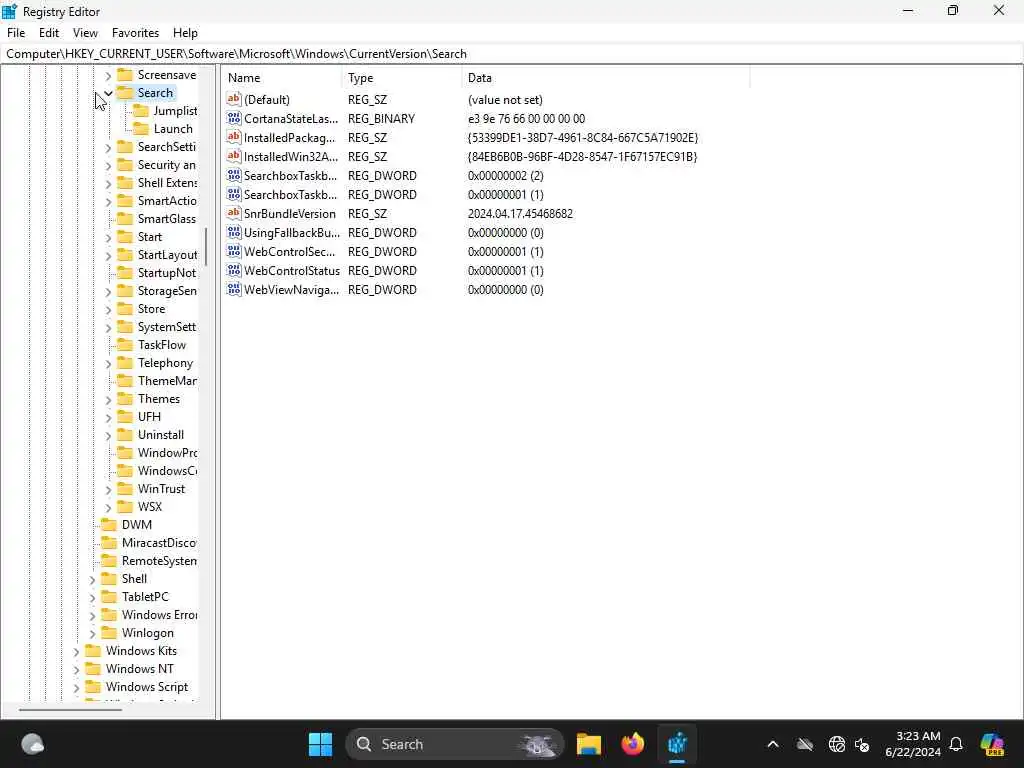The height and width of the screenshot is (768, 1024).
Task: Expand the Themes key
Action: click(x=108, y=399)
